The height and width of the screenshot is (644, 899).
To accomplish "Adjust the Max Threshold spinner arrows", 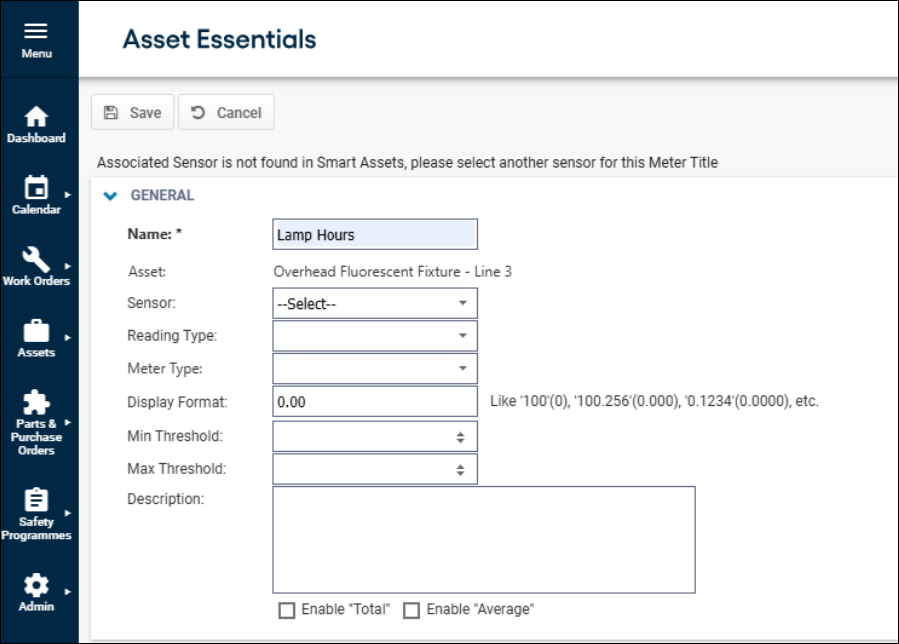I will click(460, 469).
